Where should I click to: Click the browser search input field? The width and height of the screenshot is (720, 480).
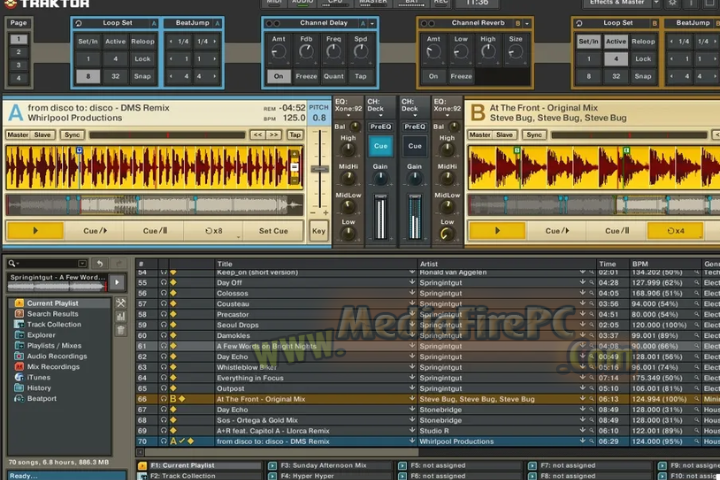(48, 263)
